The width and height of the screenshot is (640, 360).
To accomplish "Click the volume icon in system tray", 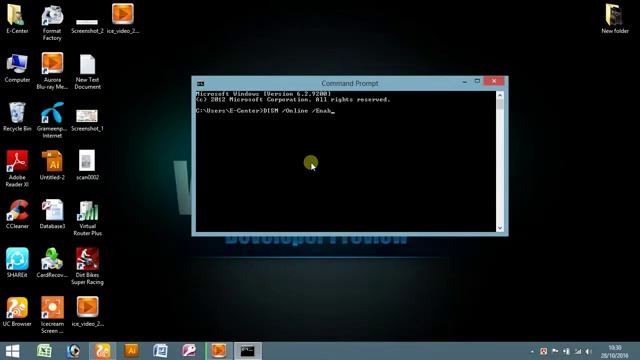I will 589,351.
